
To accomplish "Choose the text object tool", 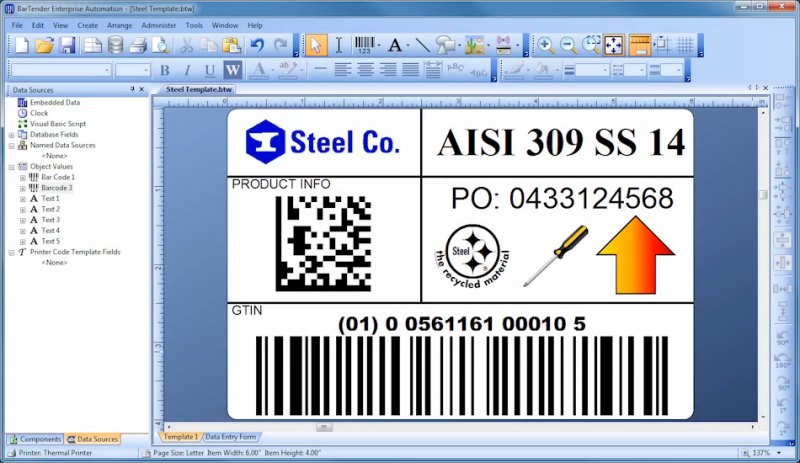I will 395,45.
